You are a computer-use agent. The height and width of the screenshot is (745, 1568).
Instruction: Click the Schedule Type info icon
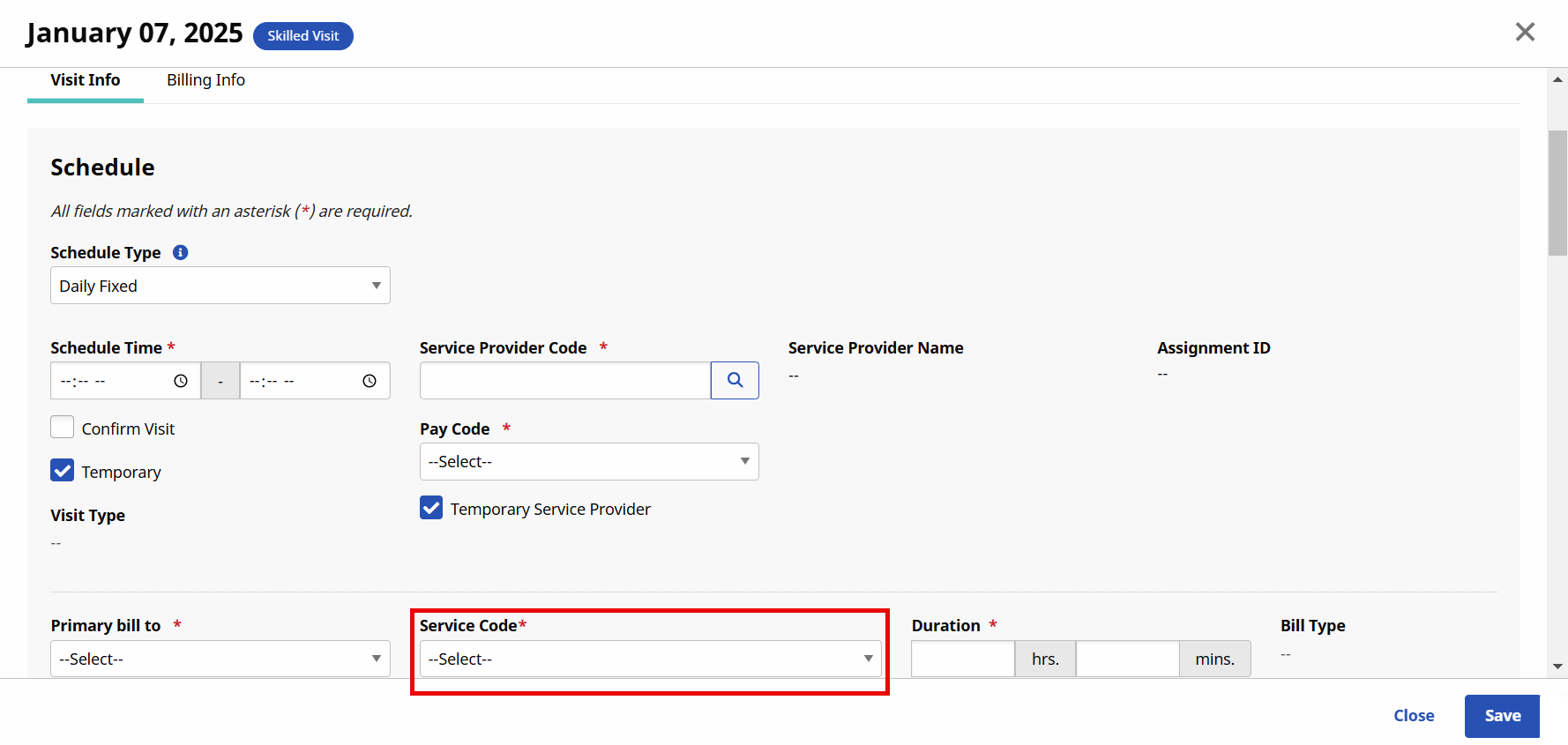point(180,253)
